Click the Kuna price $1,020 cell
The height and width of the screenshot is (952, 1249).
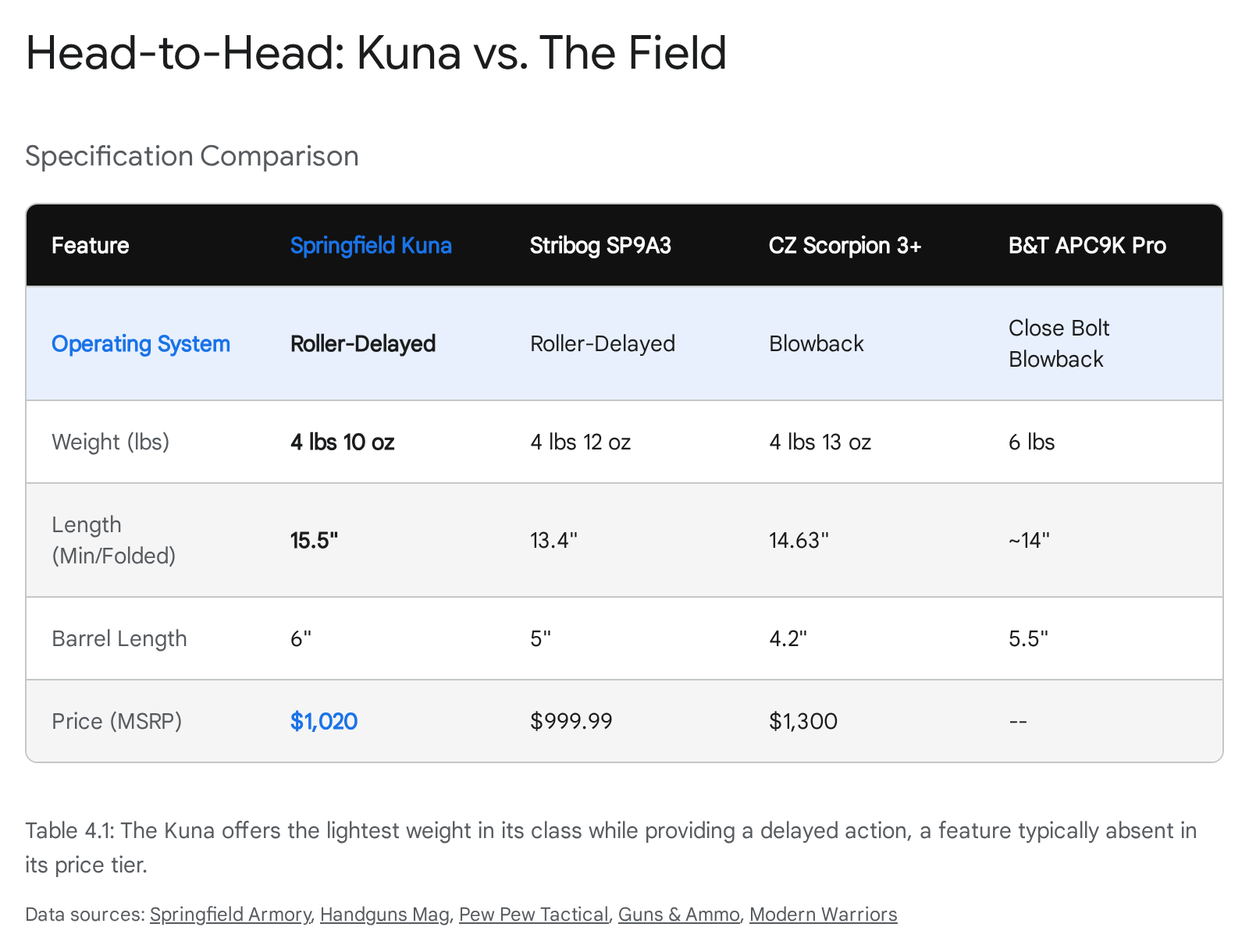(x=324, y=721)
